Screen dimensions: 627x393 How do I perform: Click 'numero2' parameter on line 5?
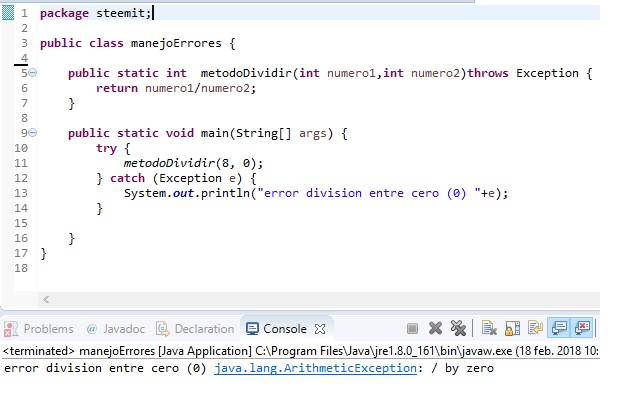pyautogui.click(x=435, y=73)
